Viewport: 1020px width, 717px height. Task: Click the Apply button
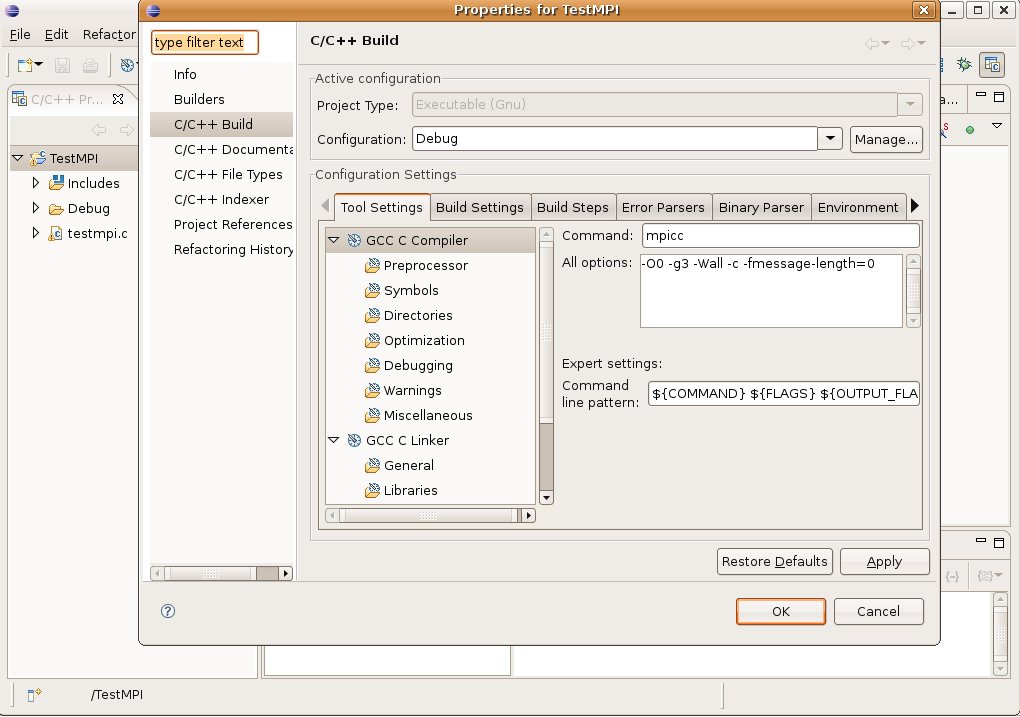click(x=885, y=561)
